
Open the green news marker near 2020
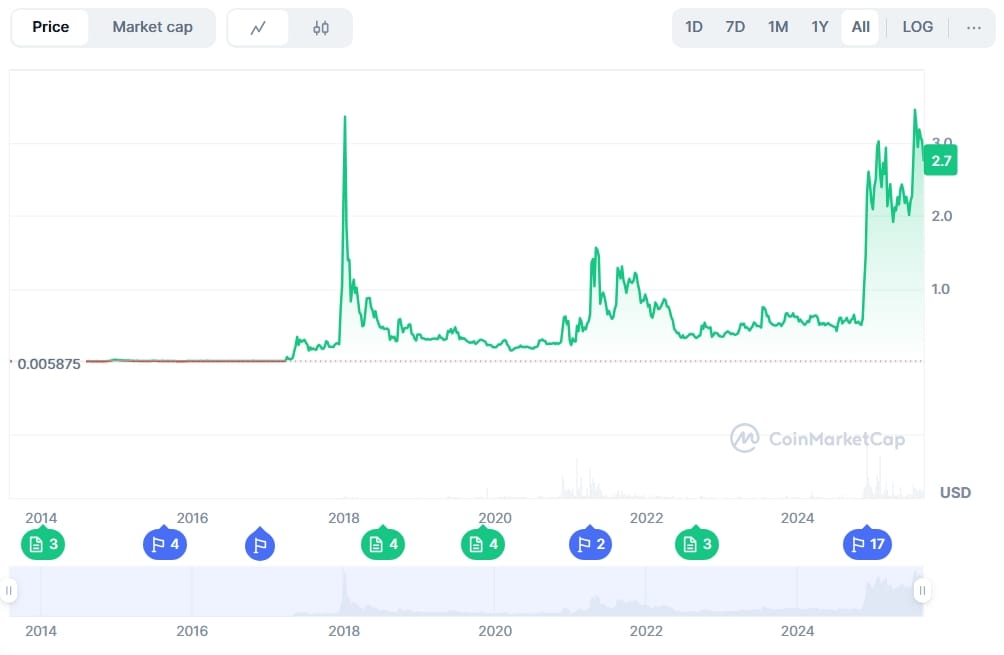coord(483,544)
